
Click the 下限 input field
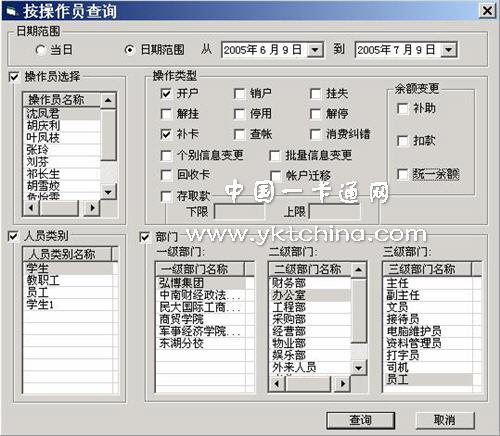[239, 212]
